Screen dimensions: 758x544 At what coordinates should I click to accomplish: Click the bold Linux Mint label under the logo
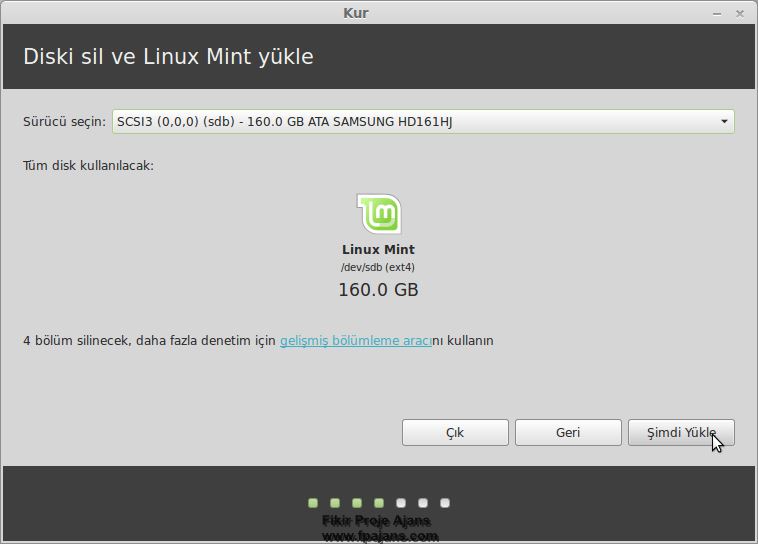pos(378,250)
